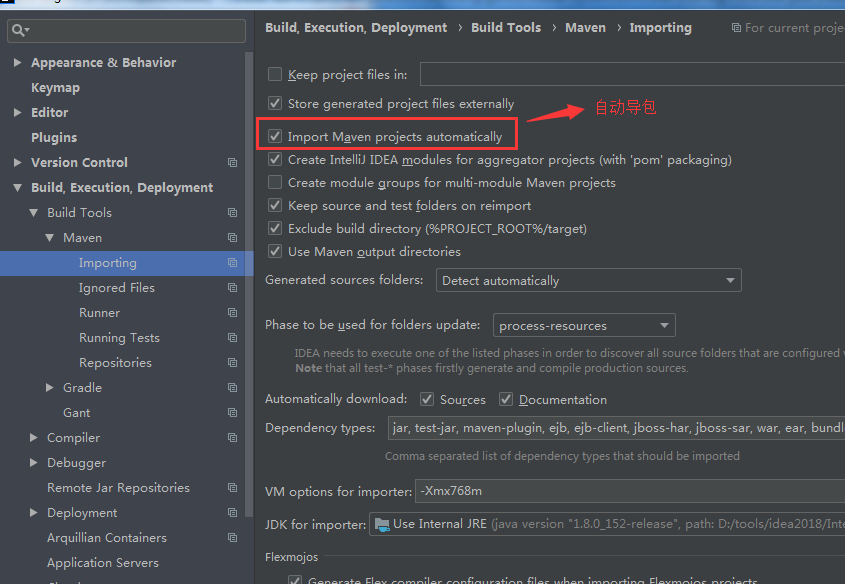Open Application Servers settings
This screenshot has height=584, width=845.
[103, 562]
